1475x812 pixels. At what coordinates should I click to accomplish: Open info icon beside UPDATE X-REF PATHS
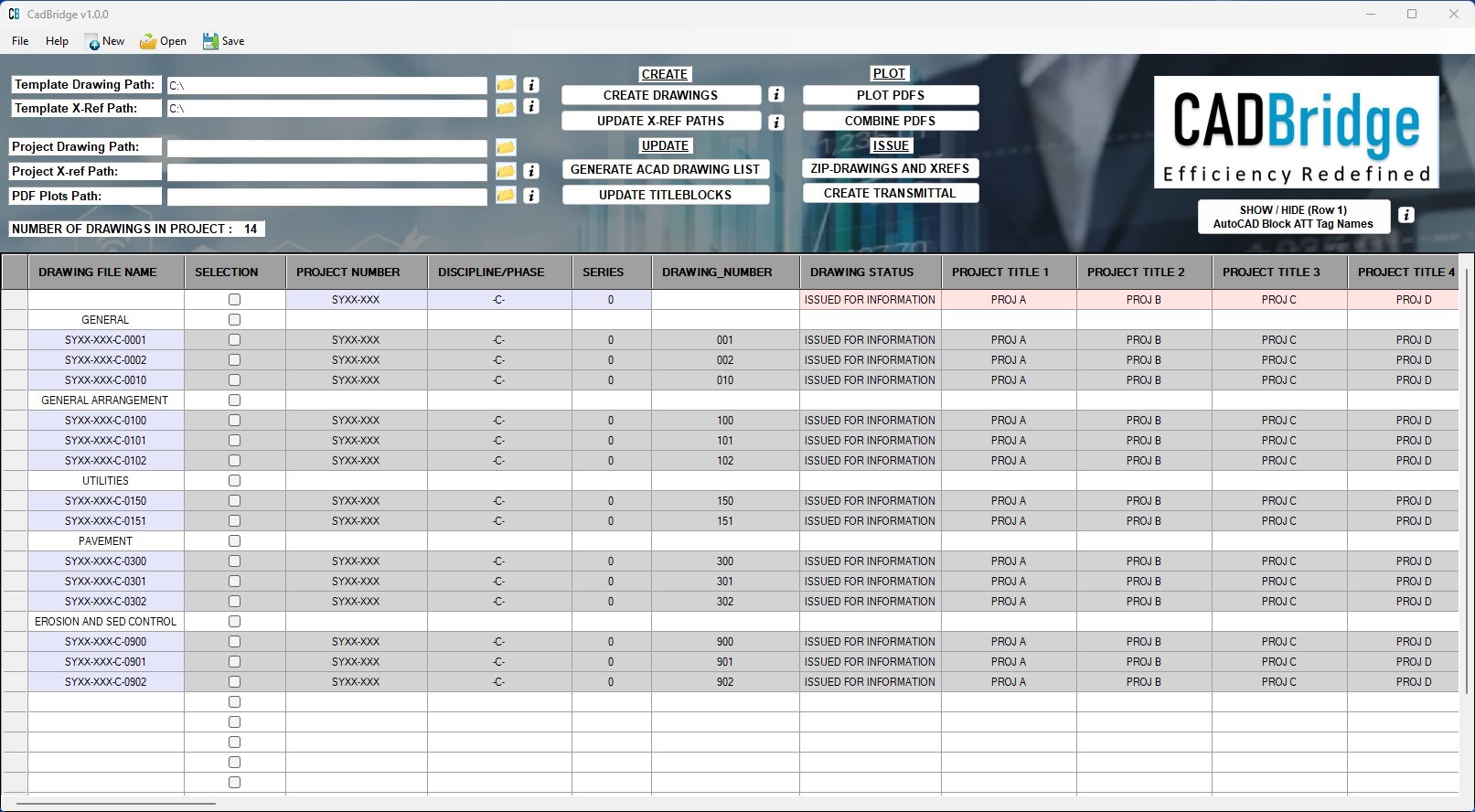click(x=776, y=122)
